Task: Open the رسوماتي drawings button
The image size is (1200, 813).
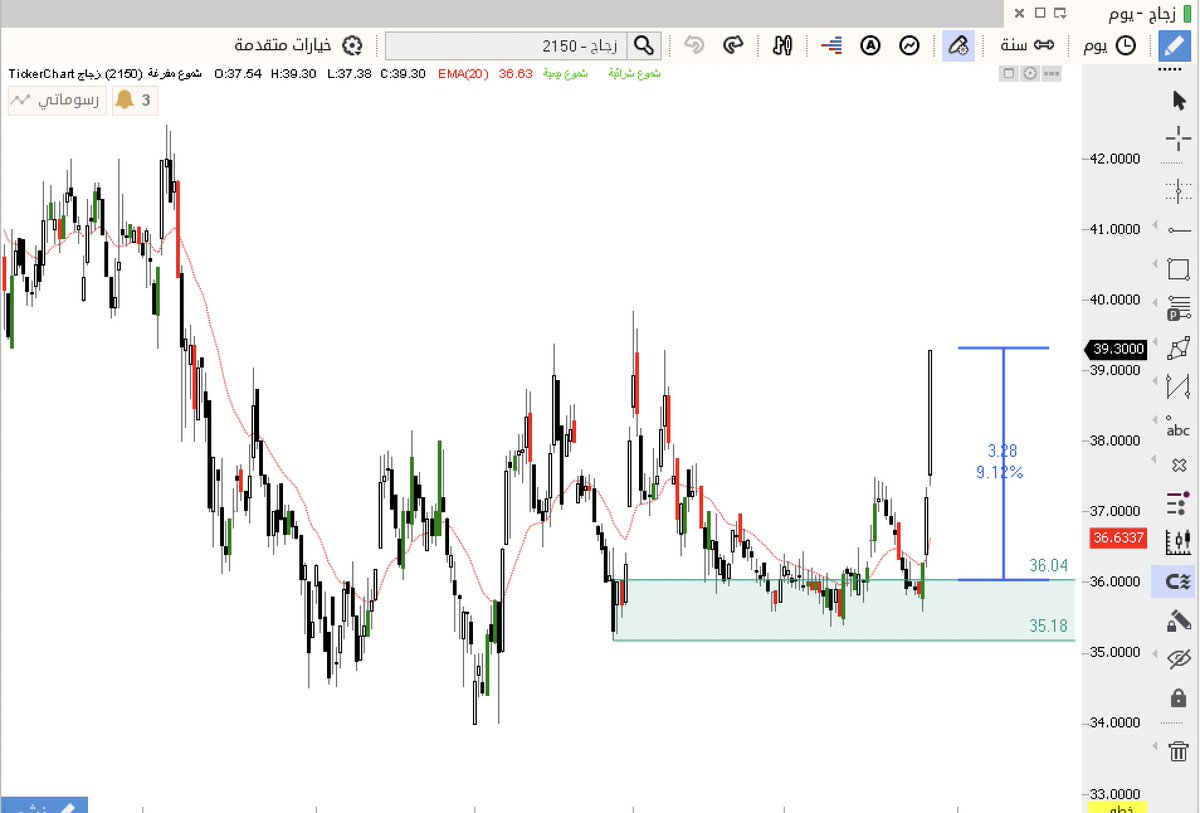Action: [56, 100]
